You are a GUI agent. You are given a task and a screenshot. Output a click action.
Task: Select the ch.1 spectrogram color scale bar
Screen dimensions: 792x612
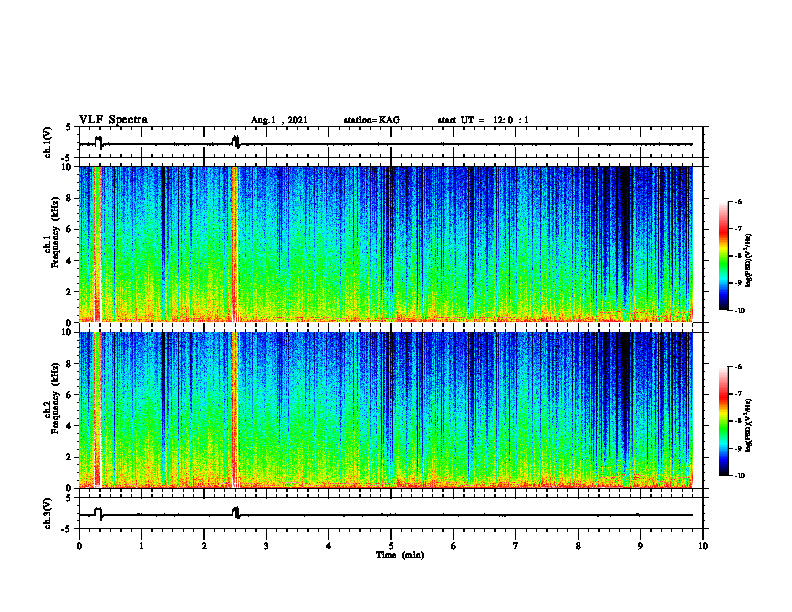point(723,256)
